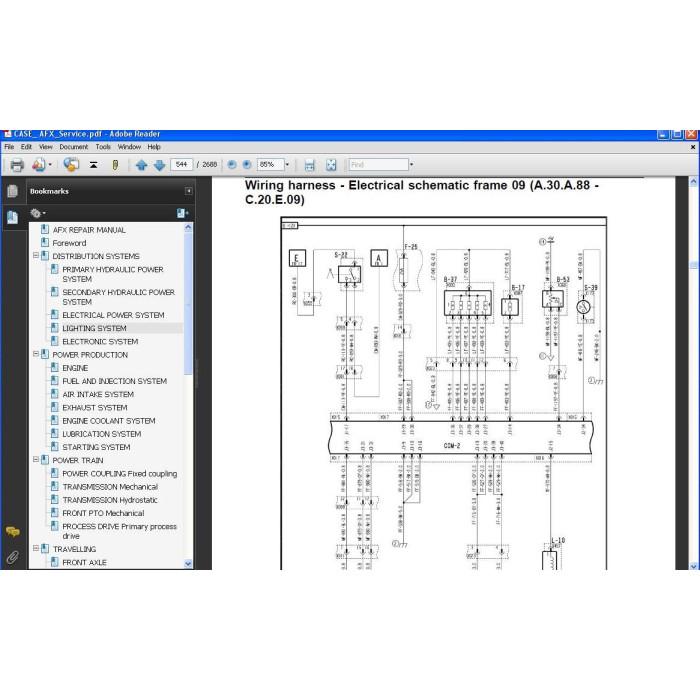Open the Window menu
The width and height of the screenshot is (700, 700).
pos(129,147)
